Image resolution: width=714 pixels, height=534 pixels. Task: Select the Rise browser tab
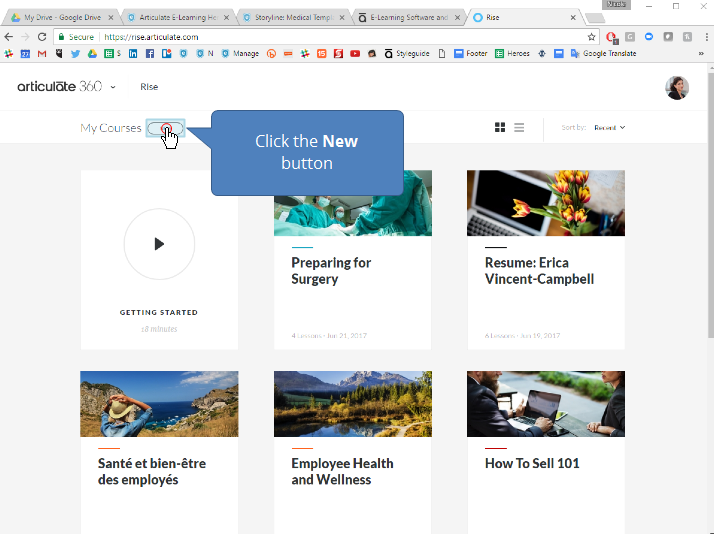(524, 17)
